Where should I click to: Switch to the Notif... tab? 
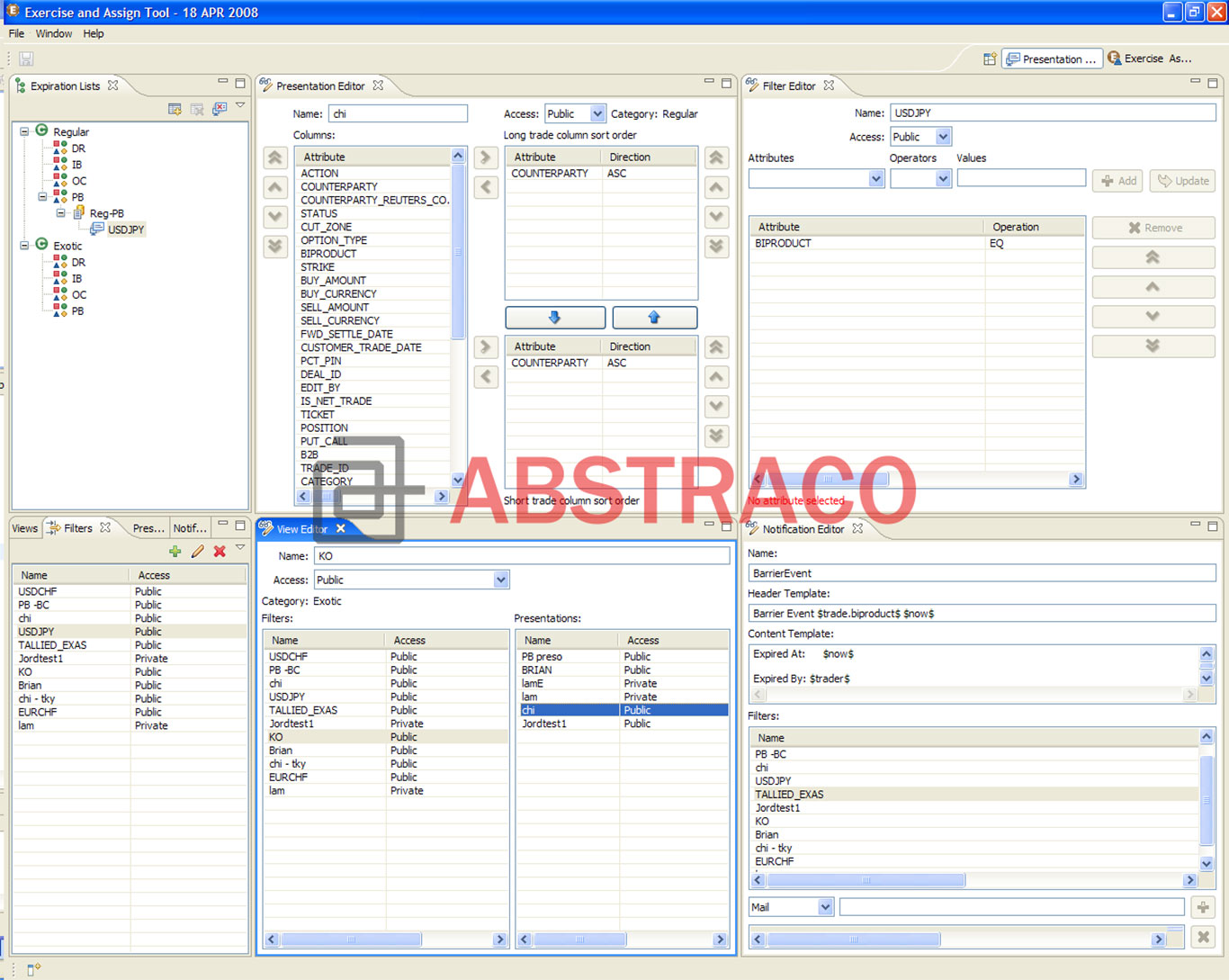tap(189, 528)
